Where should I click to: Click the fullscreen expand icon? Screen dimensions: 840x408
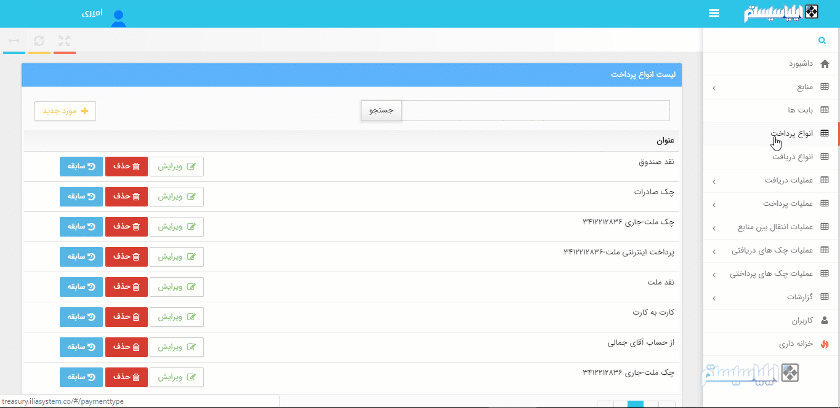64,41
